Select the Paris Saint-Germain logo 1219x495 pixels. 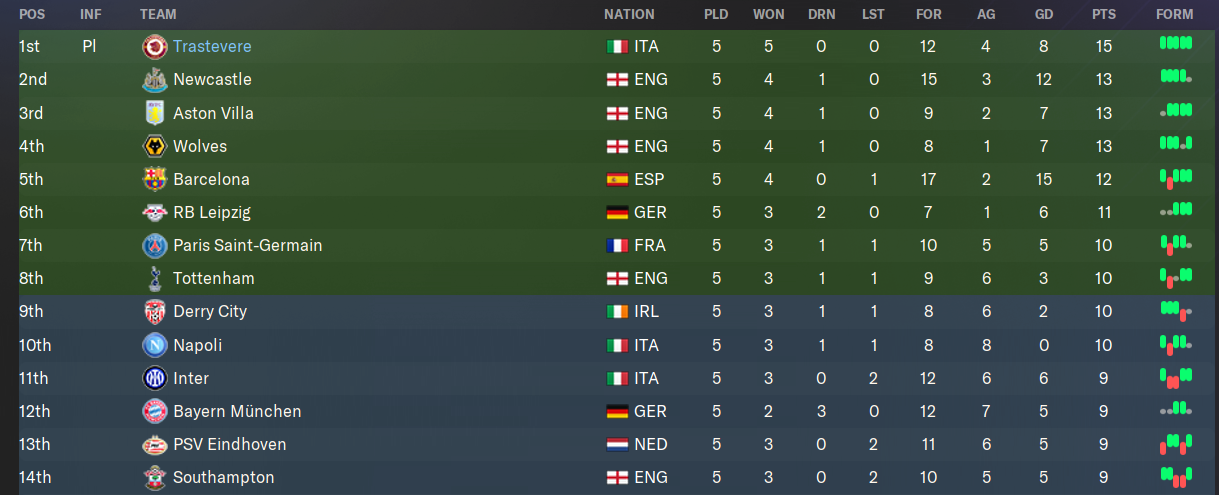(155, 245)
